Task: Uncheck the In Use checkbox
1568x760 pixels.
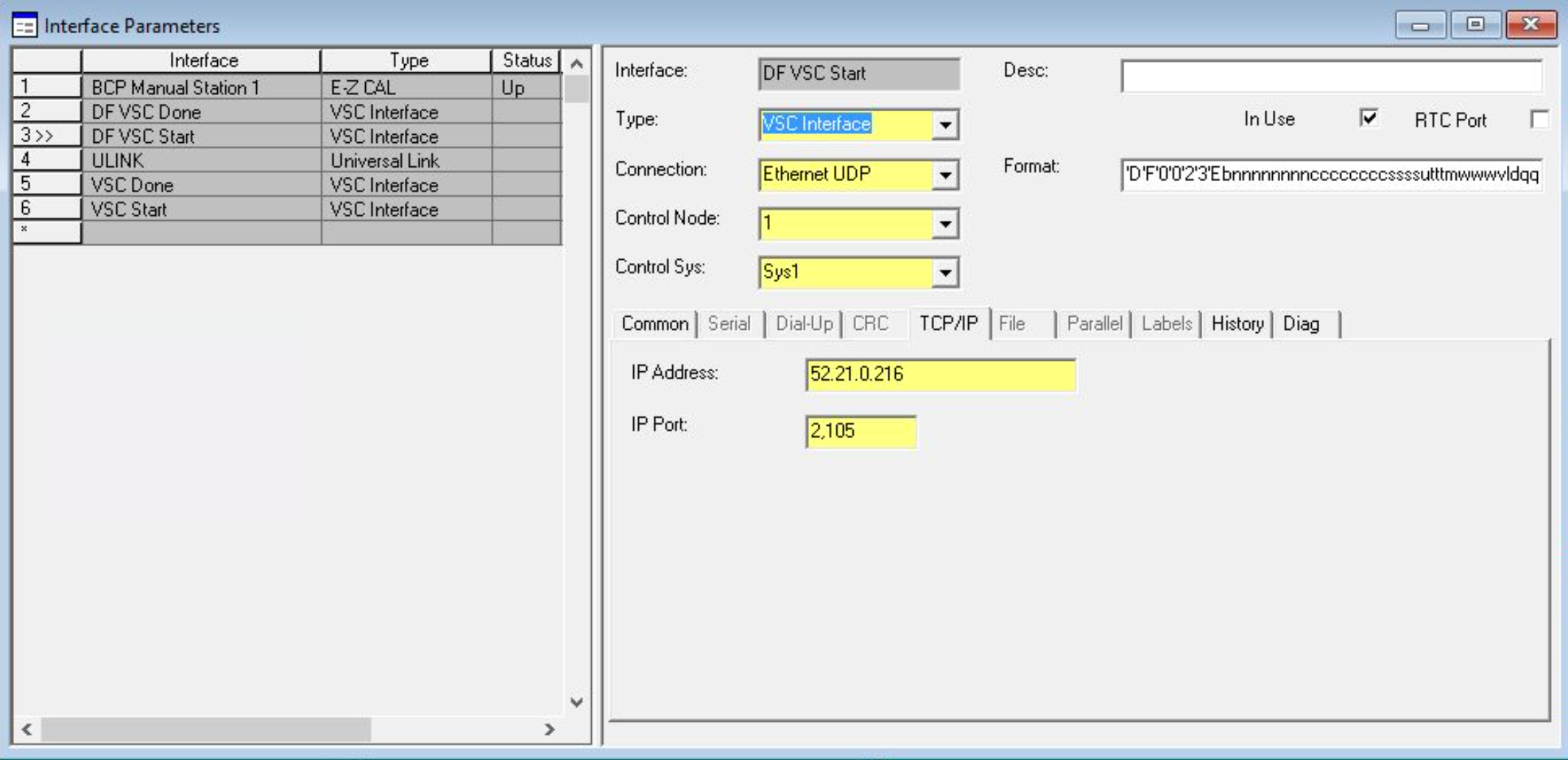Action: tap(1369, 119)
